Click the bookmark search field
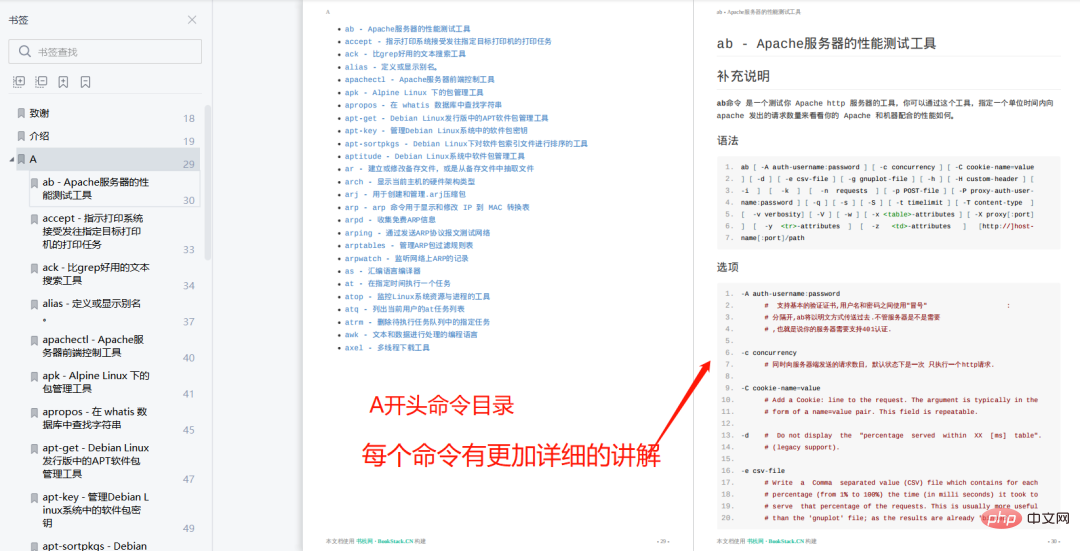 pyautogui.click(x=105, y=52)
